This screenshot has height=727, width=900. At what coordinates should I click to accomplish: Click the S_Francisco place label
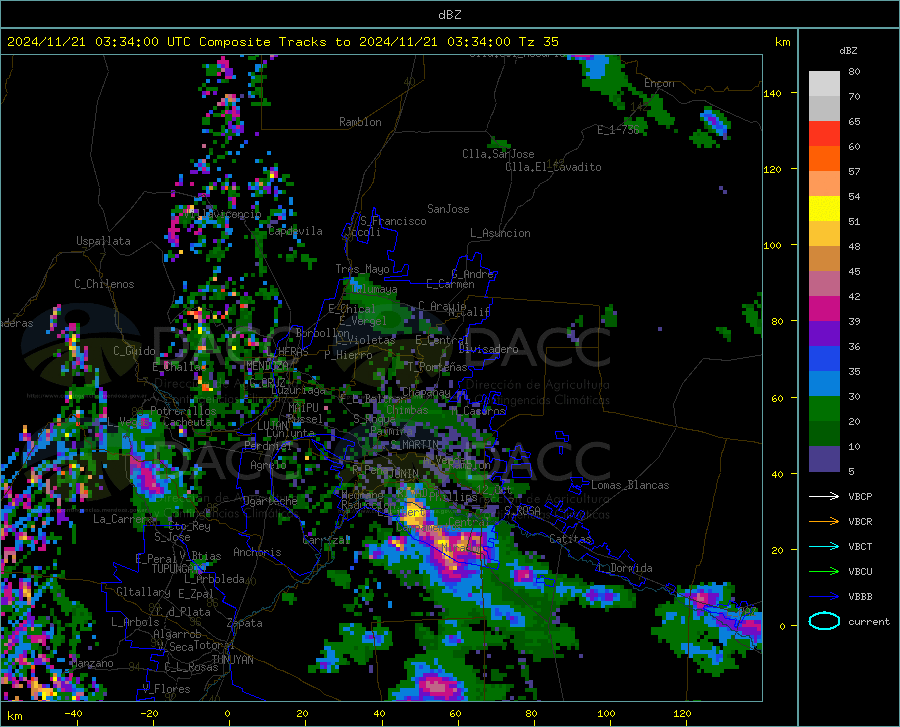(393, 221)
